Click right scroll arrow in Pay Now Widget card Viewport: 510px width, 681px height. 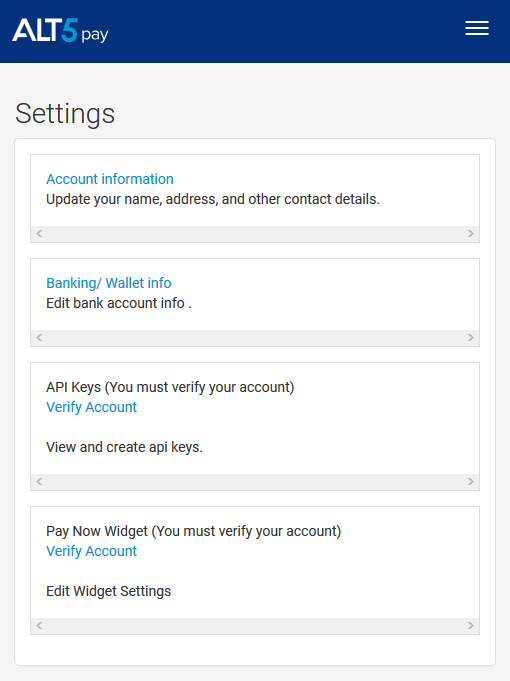pos(471,626)
